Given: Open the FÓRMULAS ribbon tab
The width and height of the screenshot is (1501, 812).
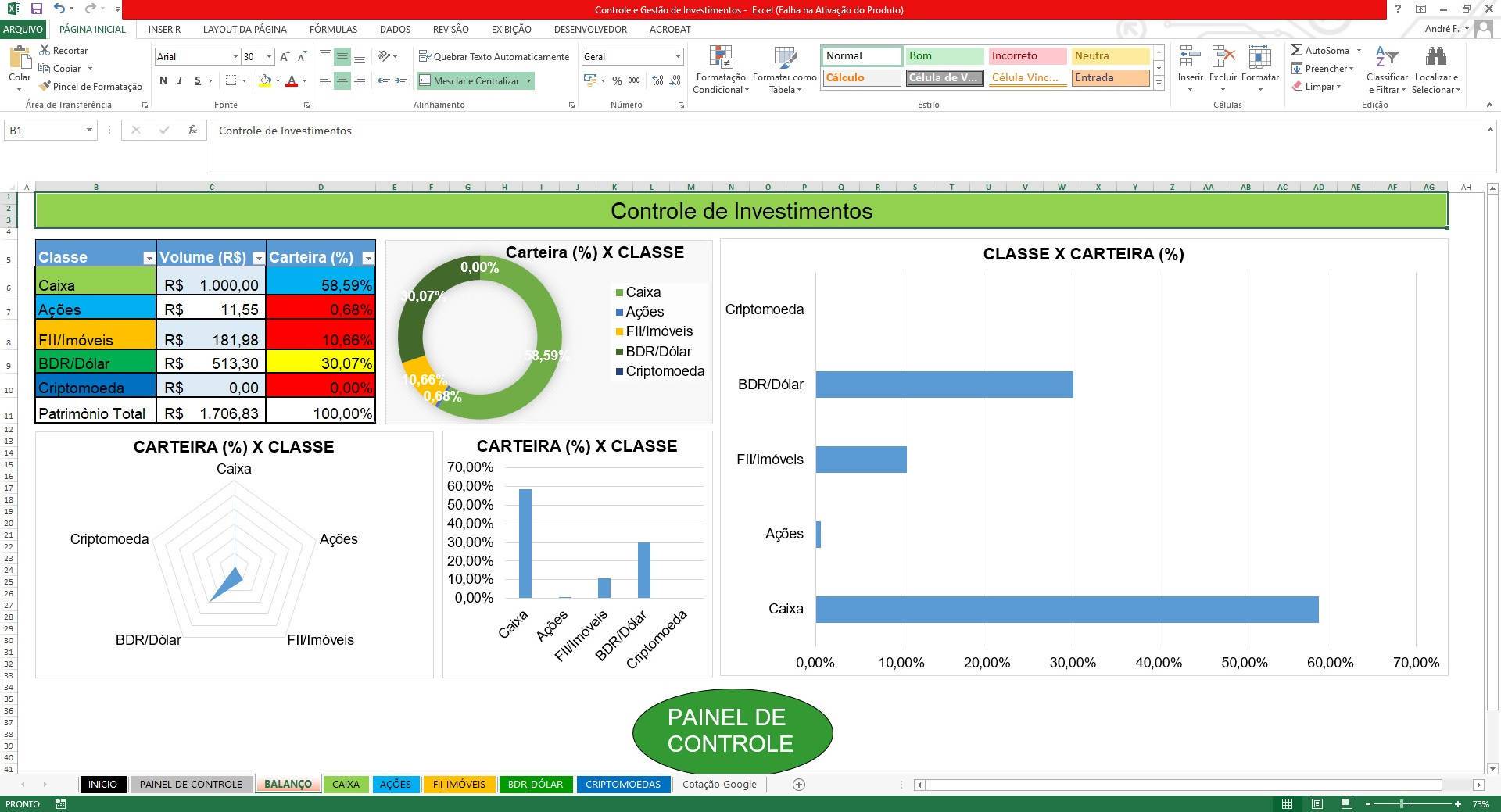Looking at the screenshot, I should click(333, 29).
